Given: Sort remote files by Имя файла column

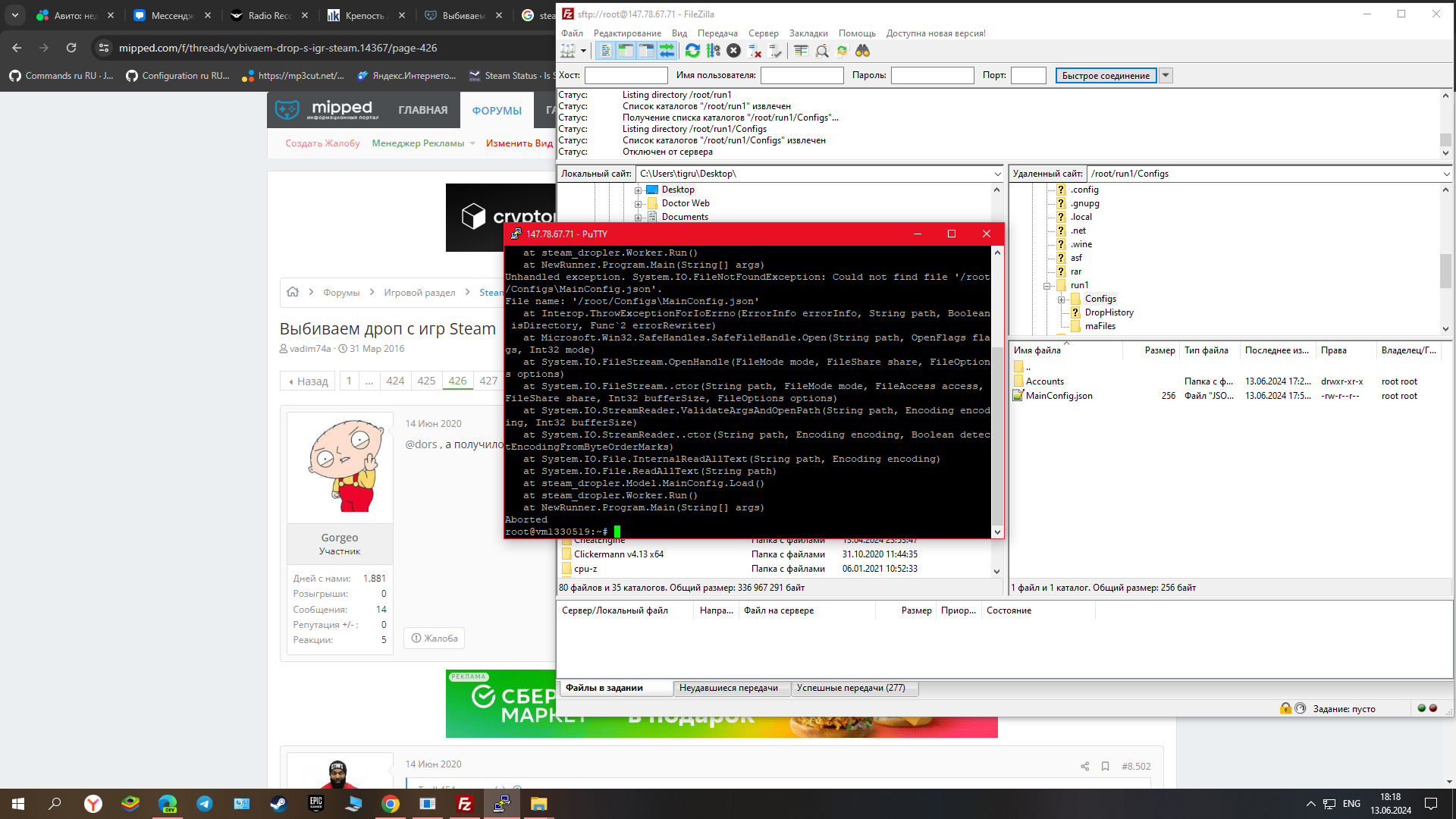Looking at the screenshot, I should click(1066, 350).
